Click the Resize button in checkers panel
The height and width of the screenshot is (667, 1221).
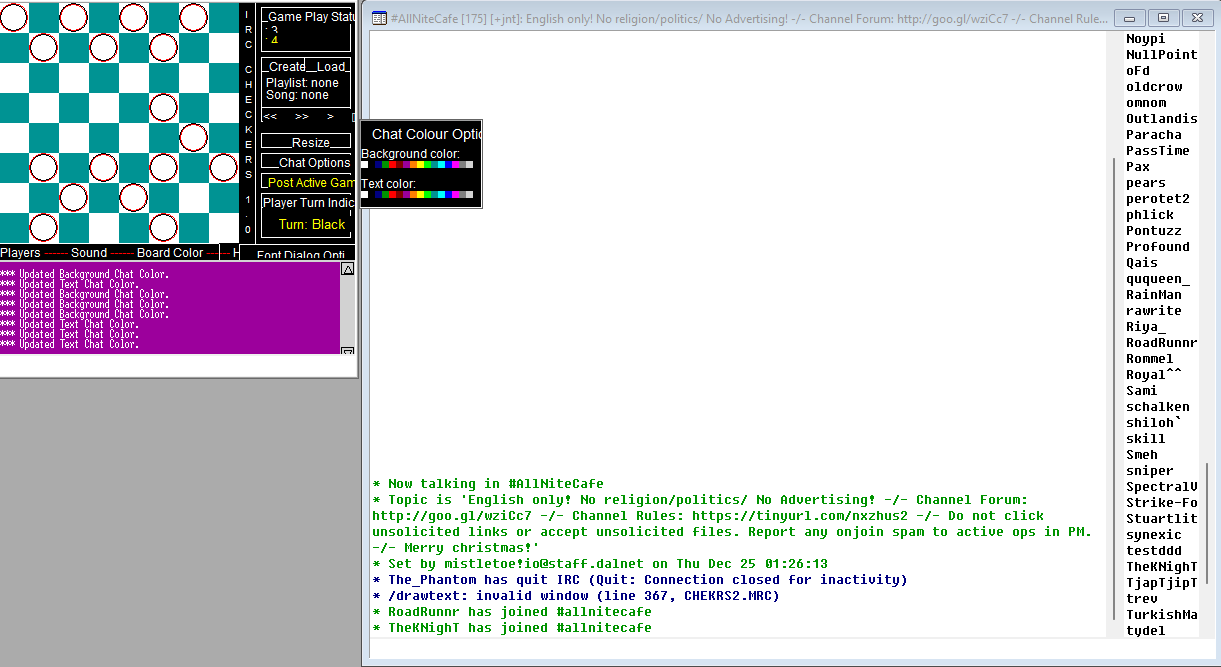[306, 143]
